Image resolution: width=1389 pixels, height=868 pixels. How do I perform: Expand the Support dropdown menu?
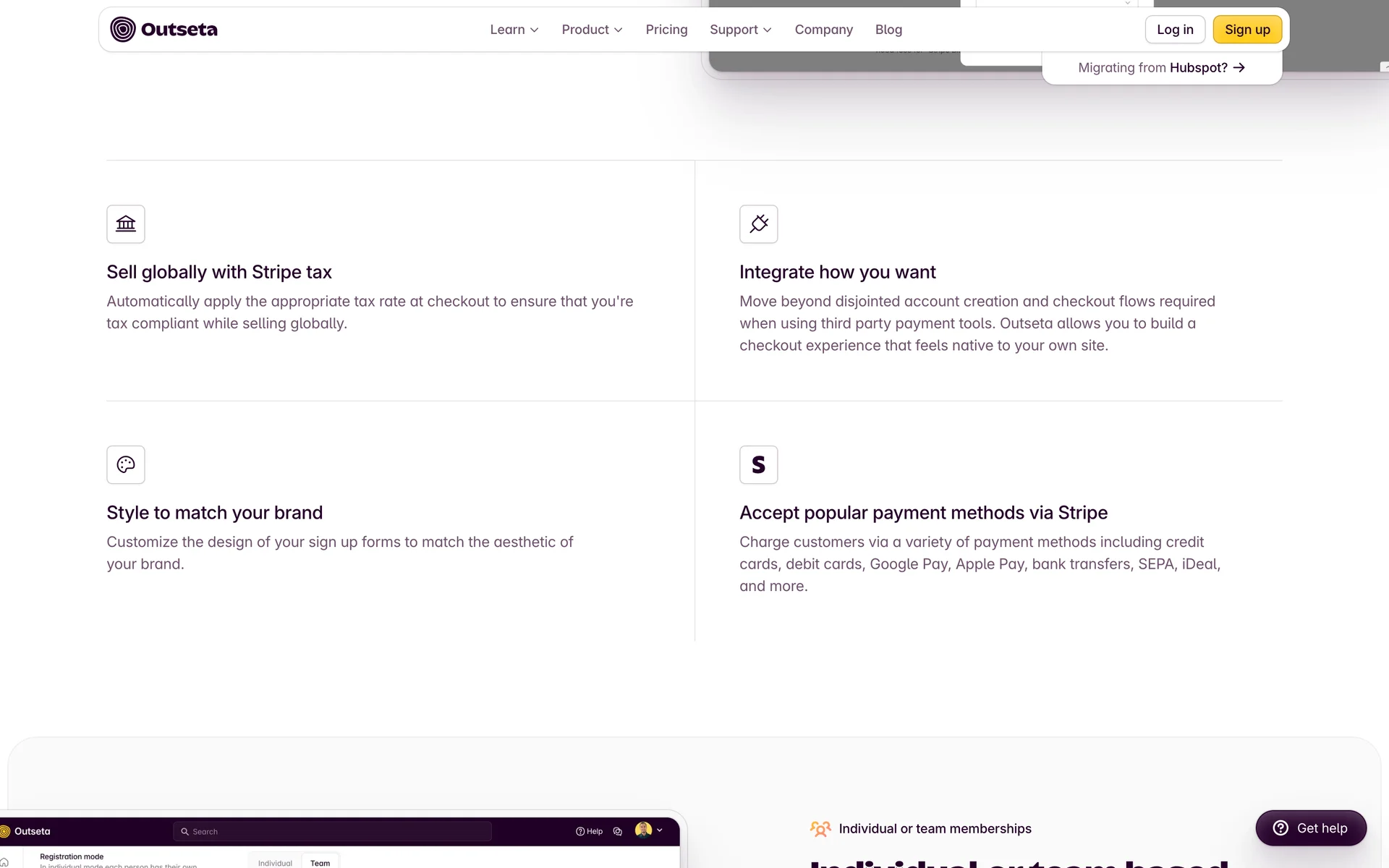click(740, 30)
